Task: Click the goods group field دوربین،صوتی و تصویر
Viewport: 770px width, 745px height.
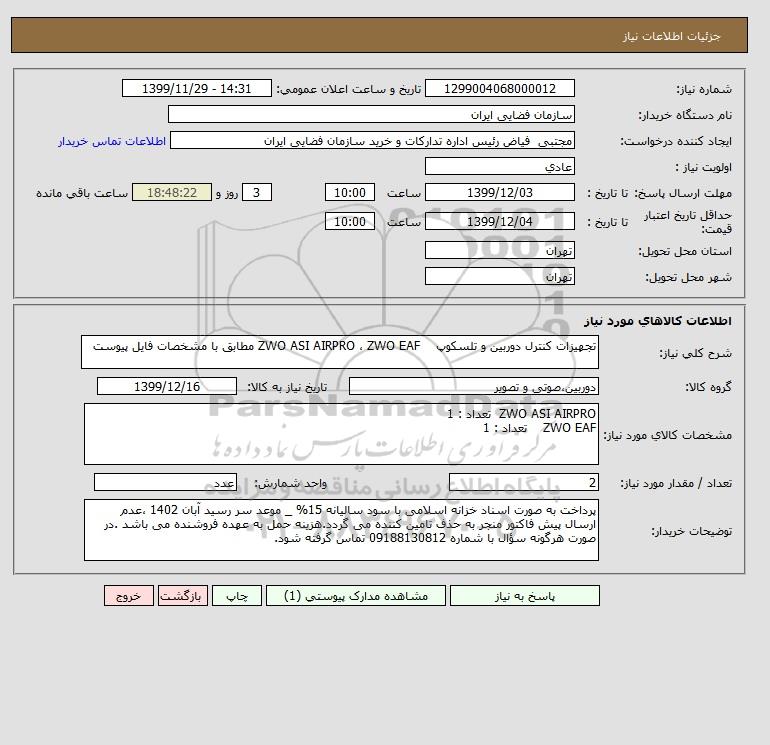Action: coord(473,386)
